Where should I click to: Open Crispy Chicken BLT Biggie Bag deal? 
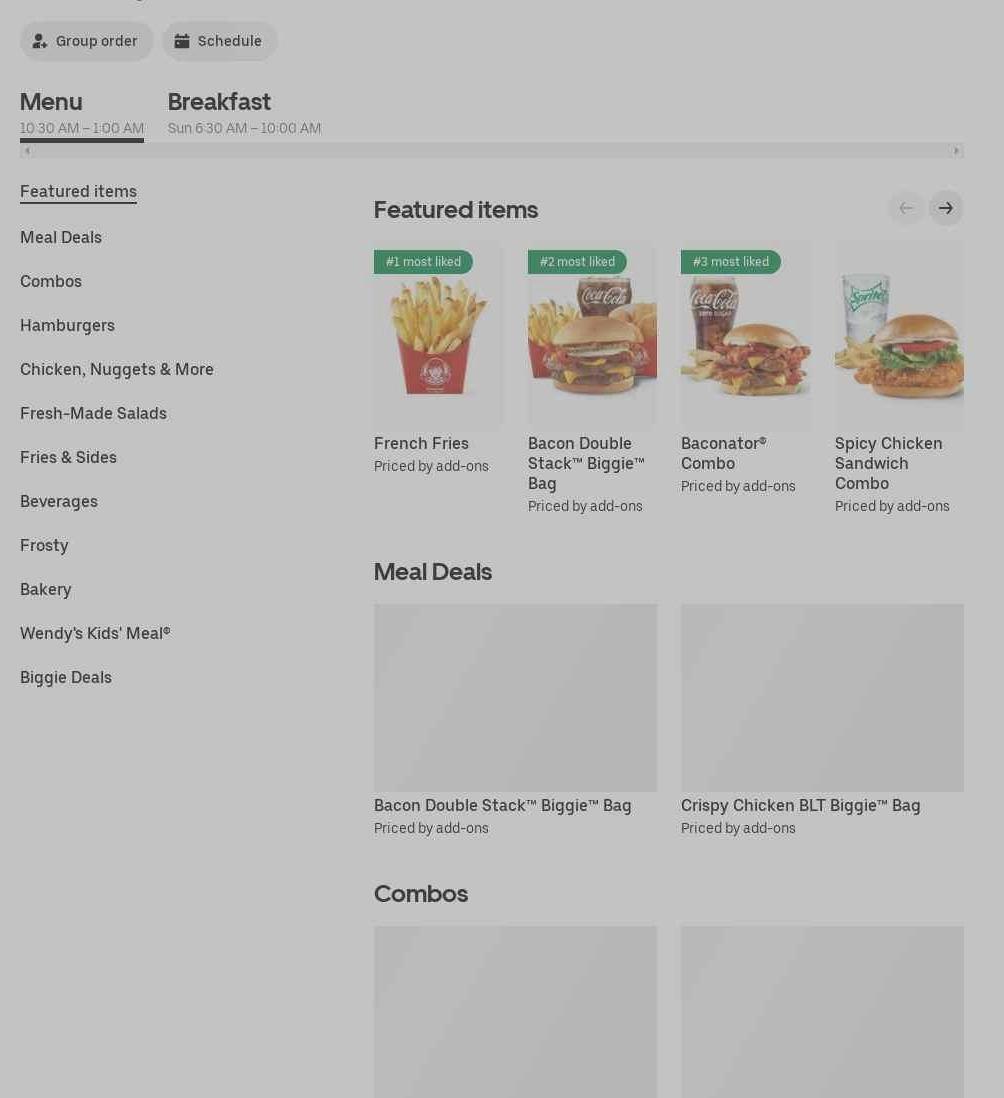[x=822, y=720]
